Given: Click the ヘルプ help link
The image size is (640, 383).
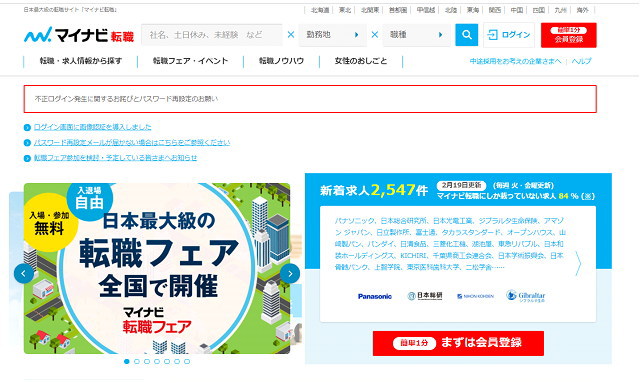Looking at the screenshot, I should (582, 61).
